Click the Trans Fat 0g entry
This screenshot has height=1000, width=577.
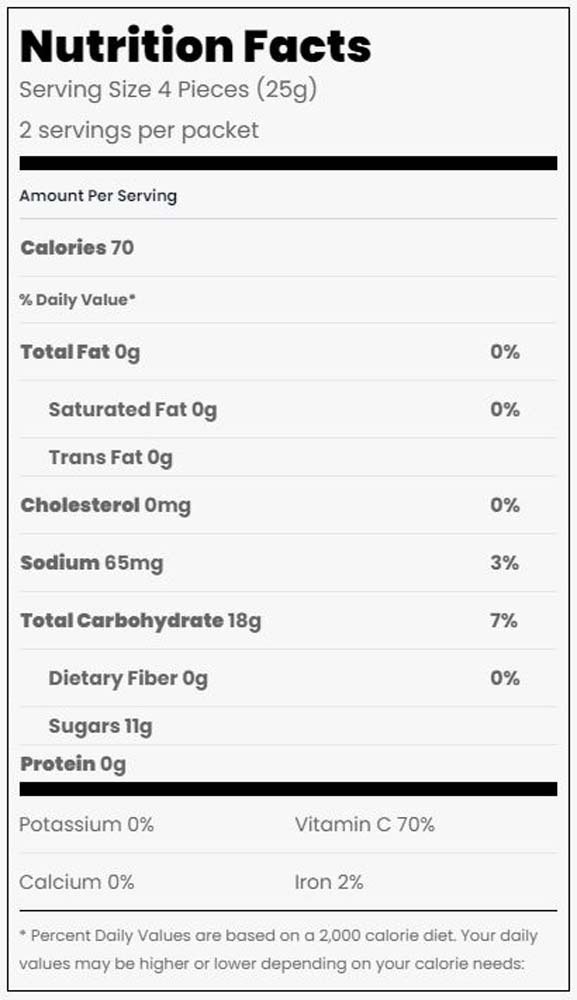tap(111, 457)
